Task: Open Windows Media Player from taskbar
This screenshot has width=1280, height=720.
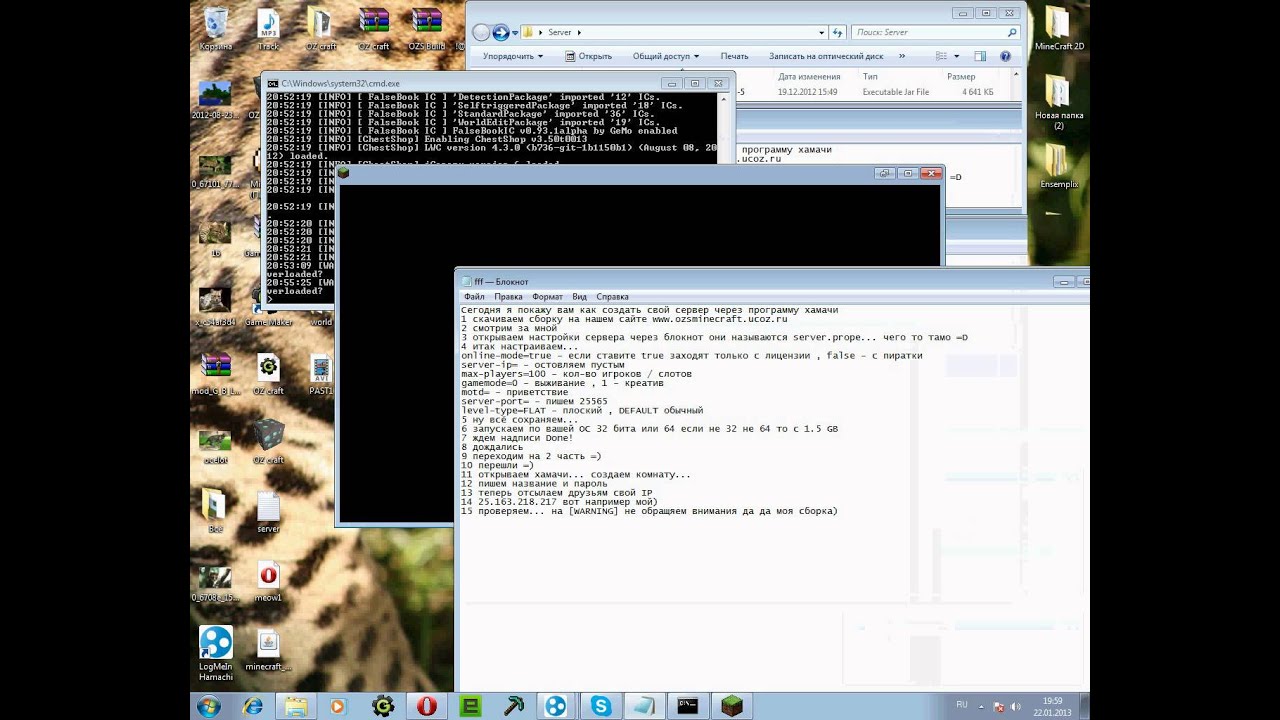Action: click(x=337, y=706)
